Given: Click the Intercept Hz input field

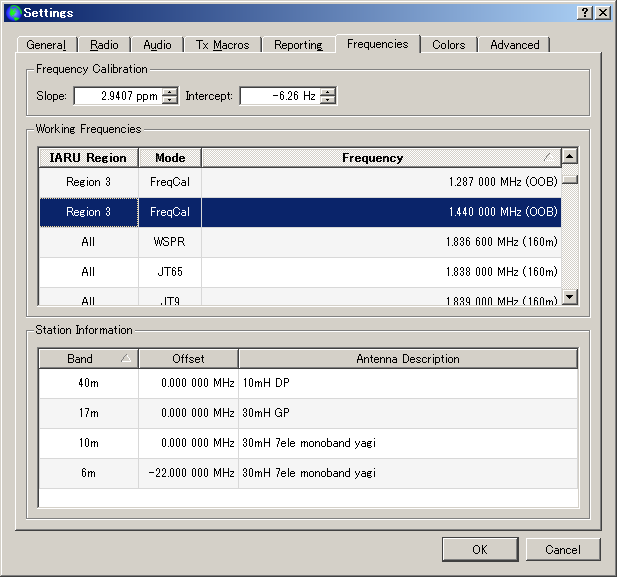Looking at the screenshot, I should tap(280, 96).
